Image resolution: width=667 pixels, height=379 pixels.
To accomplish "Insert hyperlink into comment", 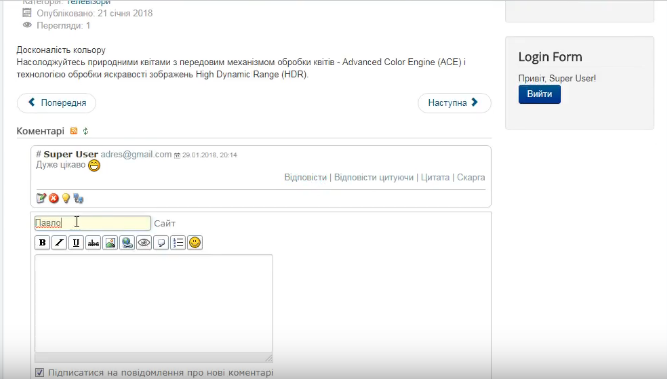I will tap(127, 242).
